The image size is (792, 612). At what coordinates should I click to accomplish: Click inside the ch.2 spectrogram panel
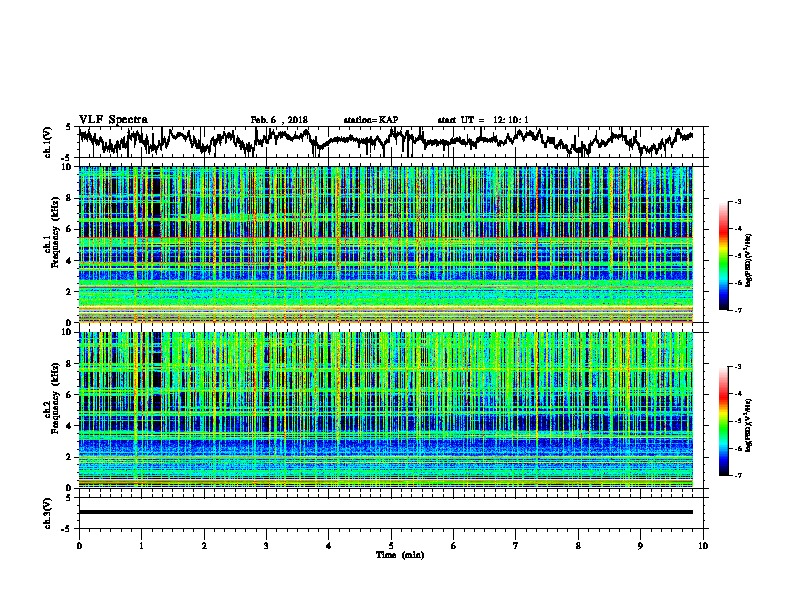coord(386,410)
